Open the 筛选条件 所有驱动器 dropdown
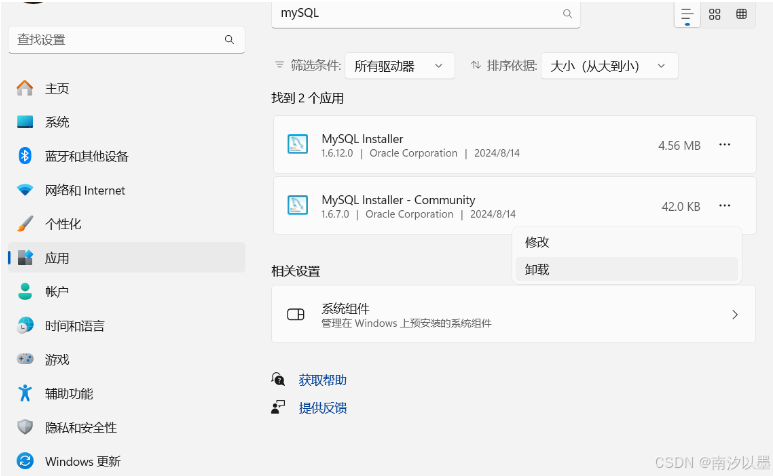This screenshot has height=476, width=773. [399, 66]
